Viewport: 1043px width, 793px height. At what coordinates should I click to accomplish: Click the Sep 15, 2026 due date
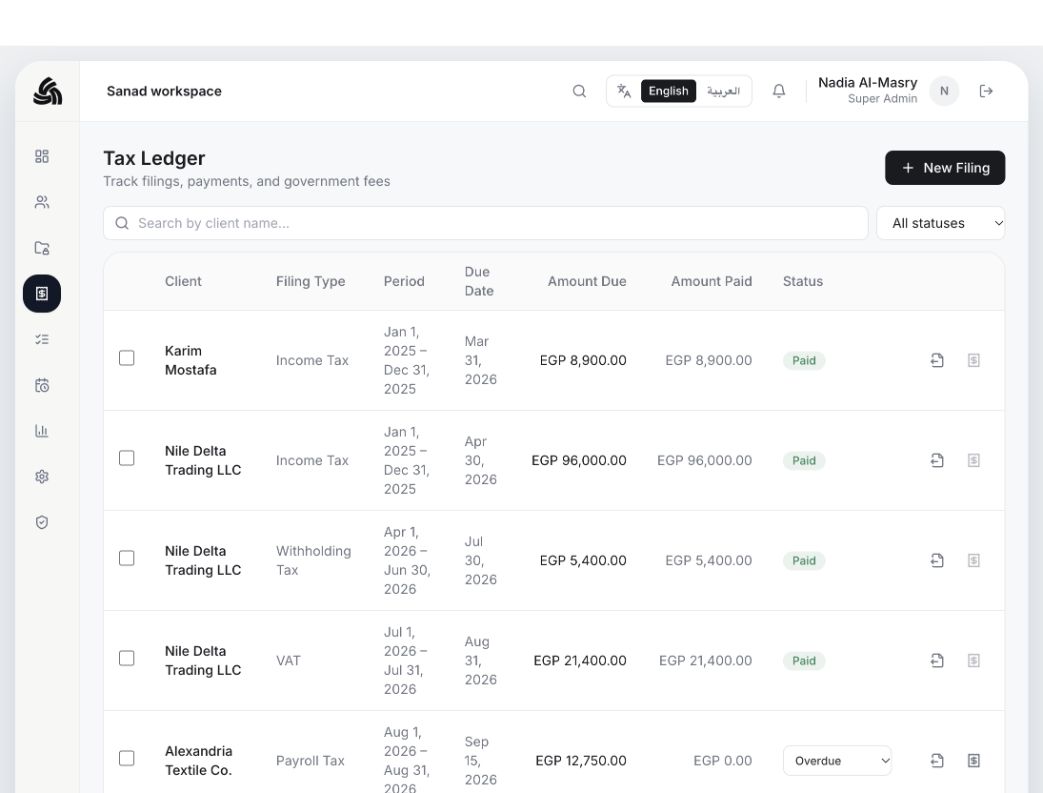click(x=480, y=760)
